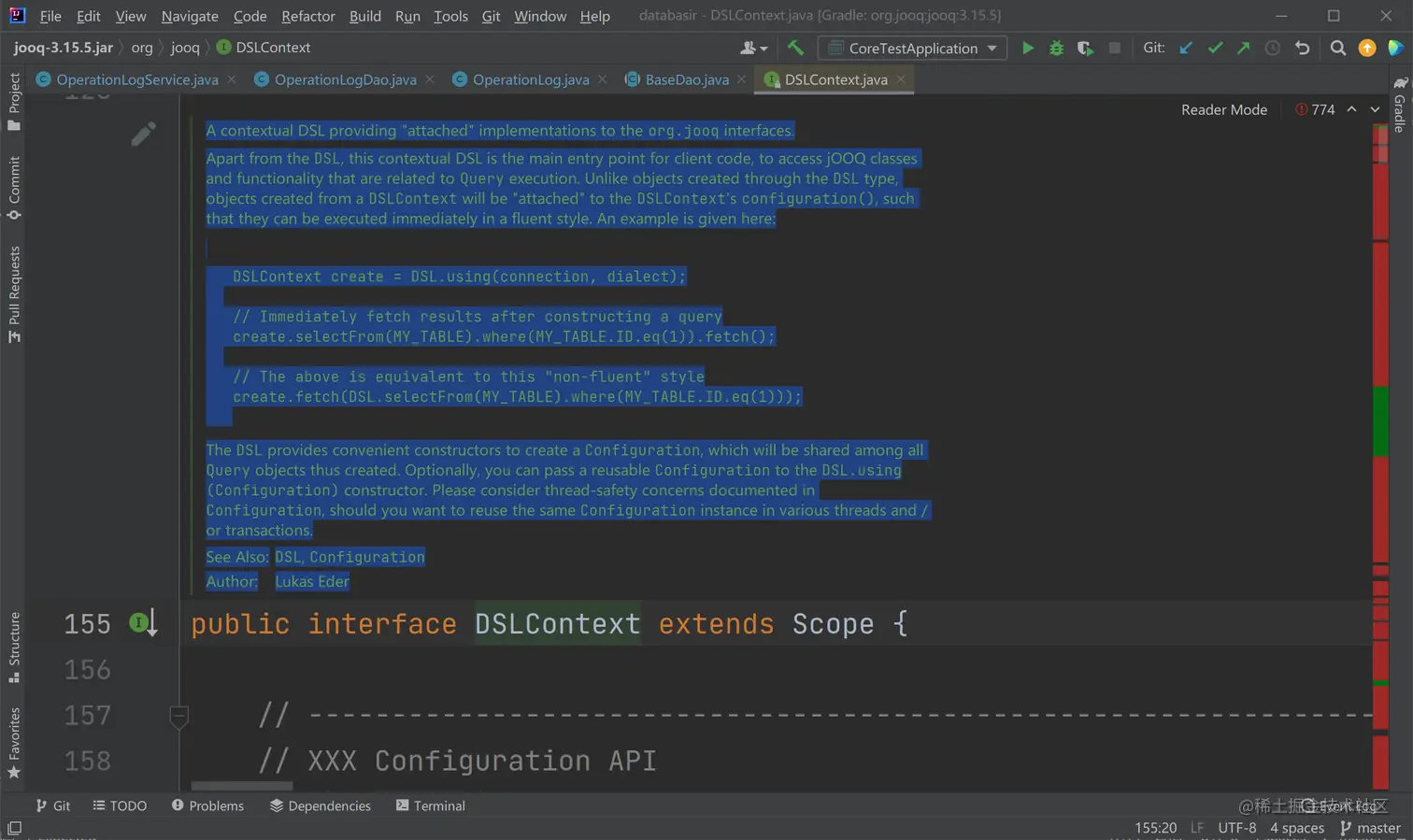Run CoreTestApplication with coverage
The image size is (1413, 840).
pyautogui.click(x=1085, y=48)
